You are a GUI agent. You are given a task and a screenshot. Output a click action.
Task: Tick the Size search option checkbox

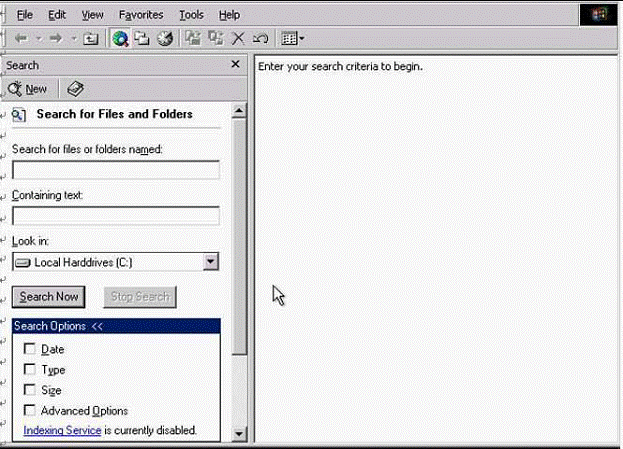(x=30, y=390)
